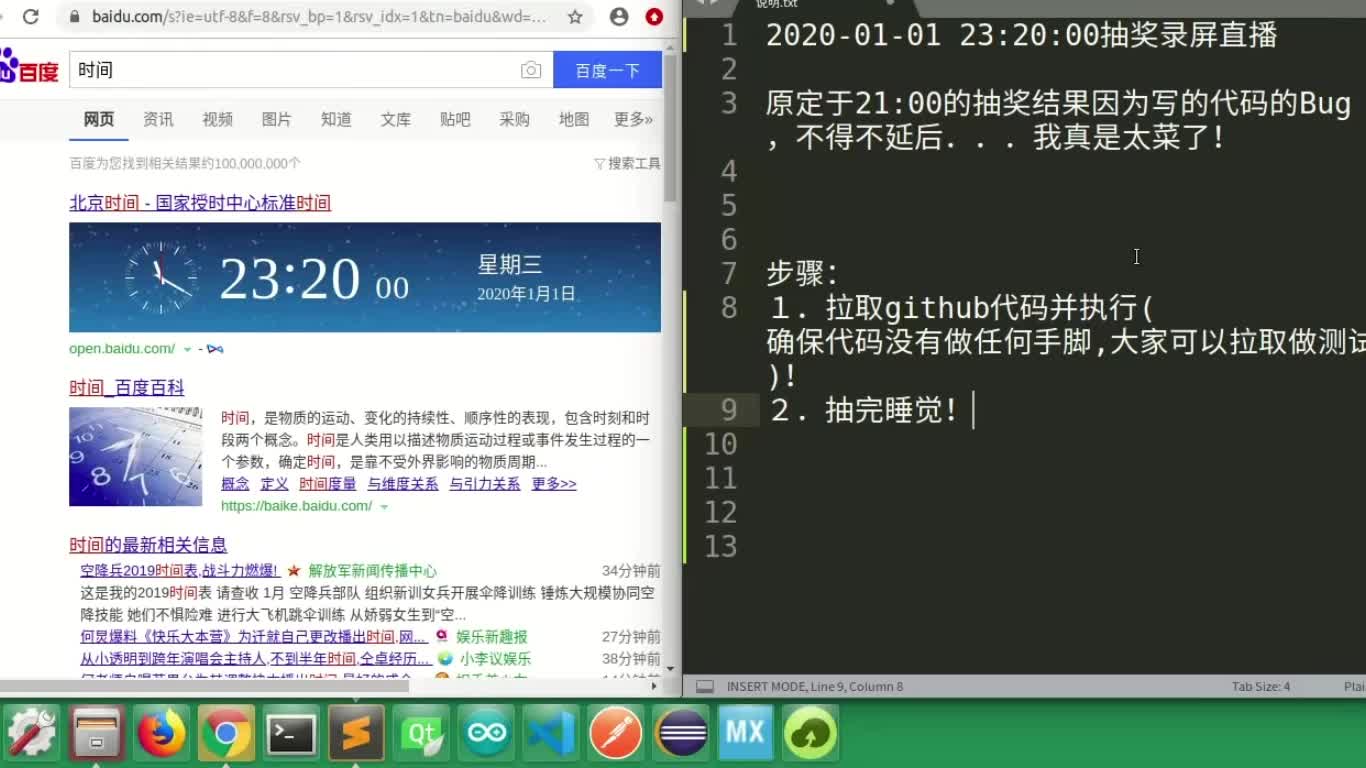Screen dimensions: 1366x768
Task: Switch to the 图片 tab
Action: tap(276, 119)
